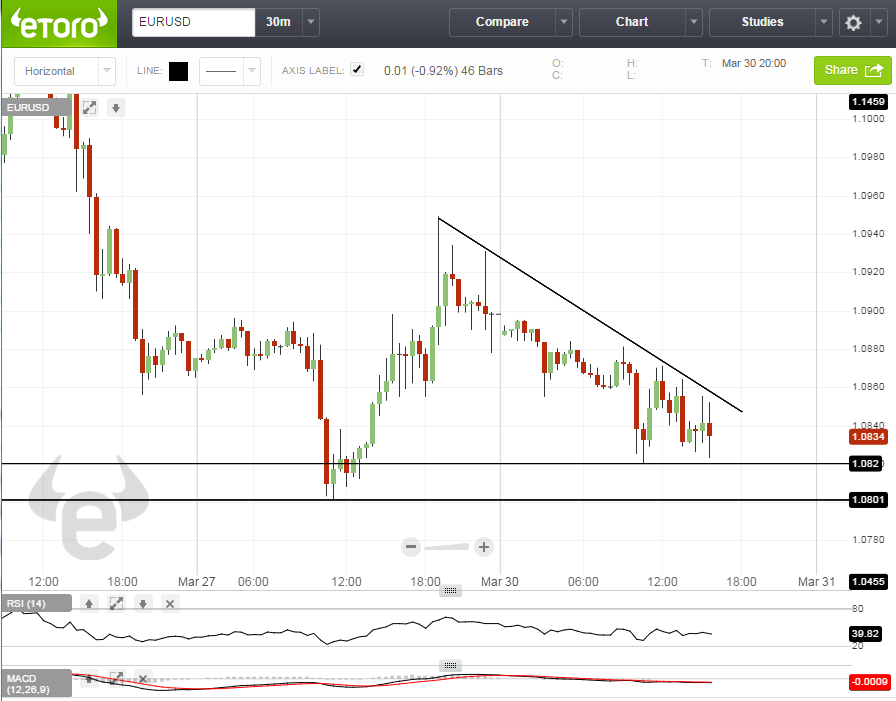Expand the Studies dropdown arrow
Screen dimensions: 896x701
(x=824, y=22)
